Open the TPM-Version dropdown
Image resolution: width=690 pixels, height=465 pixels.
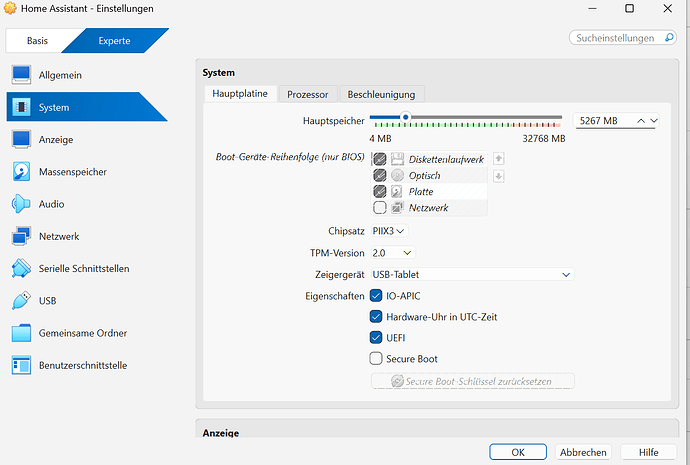point(393,253)
